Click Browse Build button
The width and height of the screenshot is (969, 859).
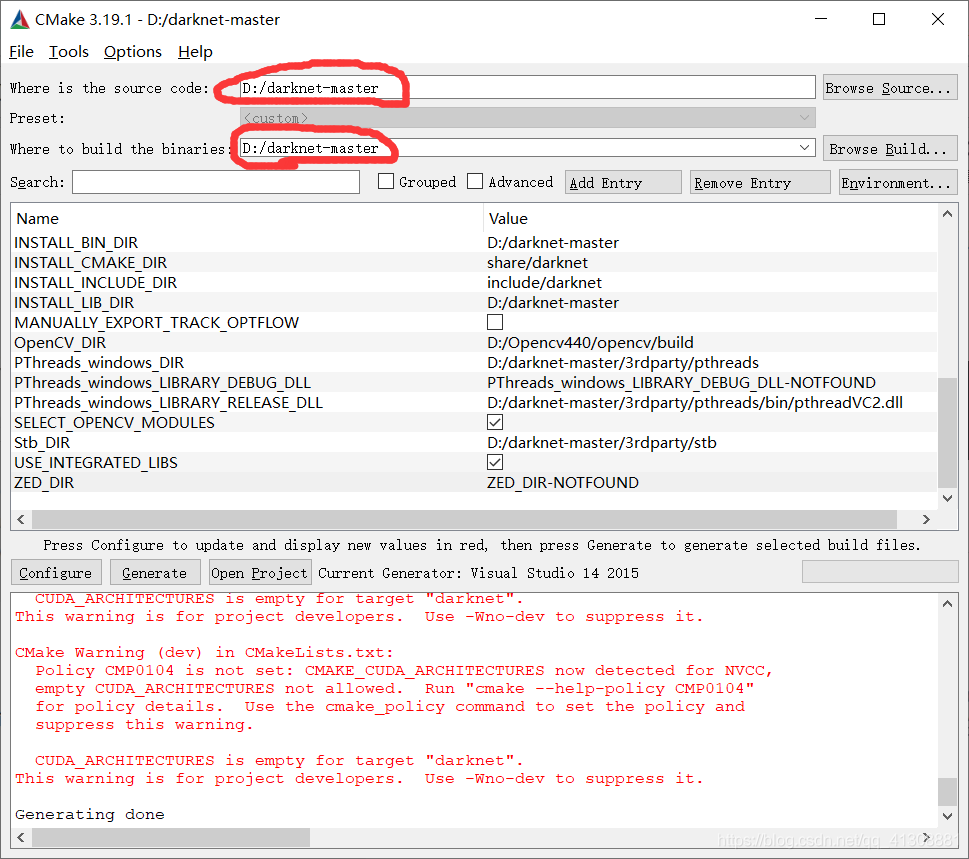[x=890, y=149]
